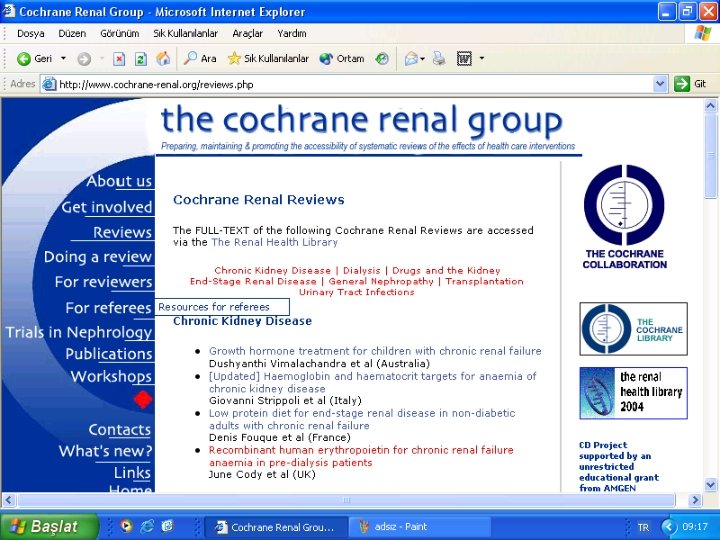720x540 pixels.
Task: Click the Geri back arrow icon
Action: coord(23,59)
